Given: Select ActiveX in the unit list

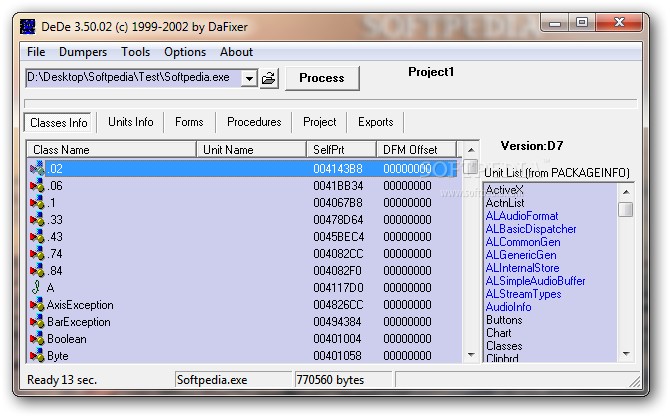Looking at the screenshot, I should pyautogui.click(x=505, y=190).
